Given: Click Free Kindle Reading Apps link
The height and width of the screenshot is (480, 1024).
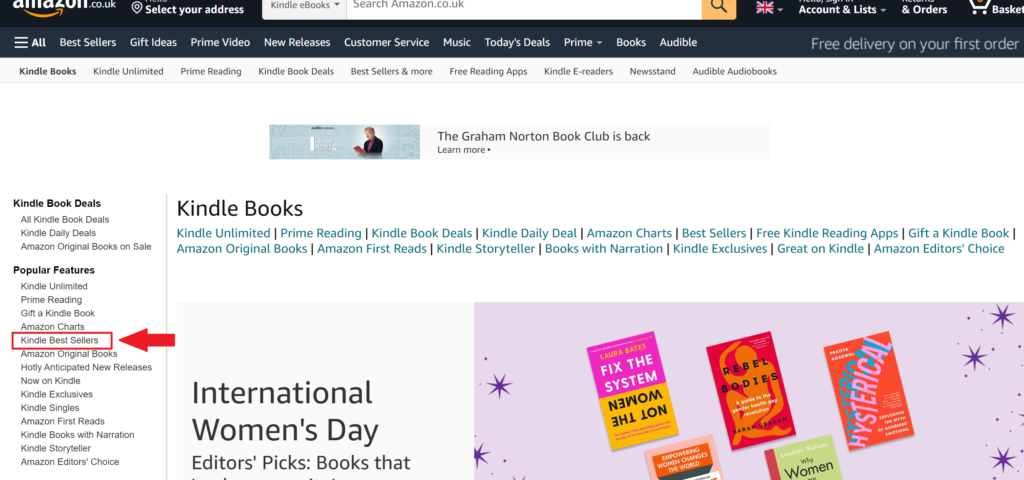Looking at the screenshot, I should coord(827,233).
